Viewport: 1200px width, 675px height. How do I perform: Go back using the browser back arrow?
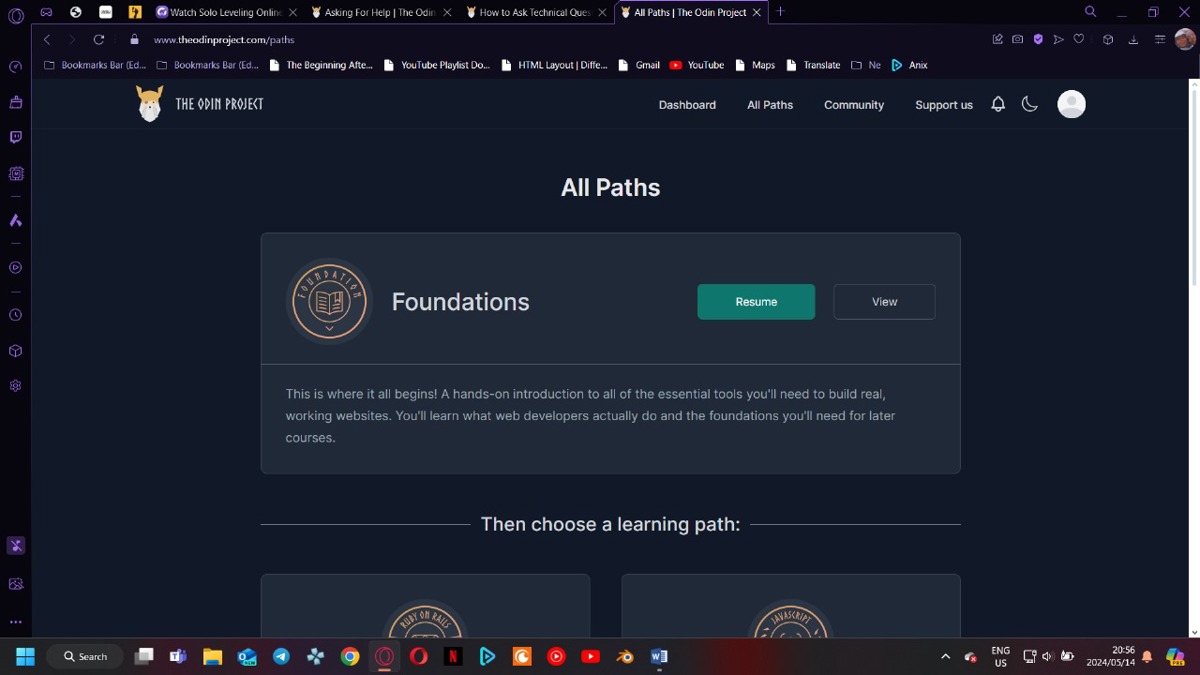click(47, 40)
